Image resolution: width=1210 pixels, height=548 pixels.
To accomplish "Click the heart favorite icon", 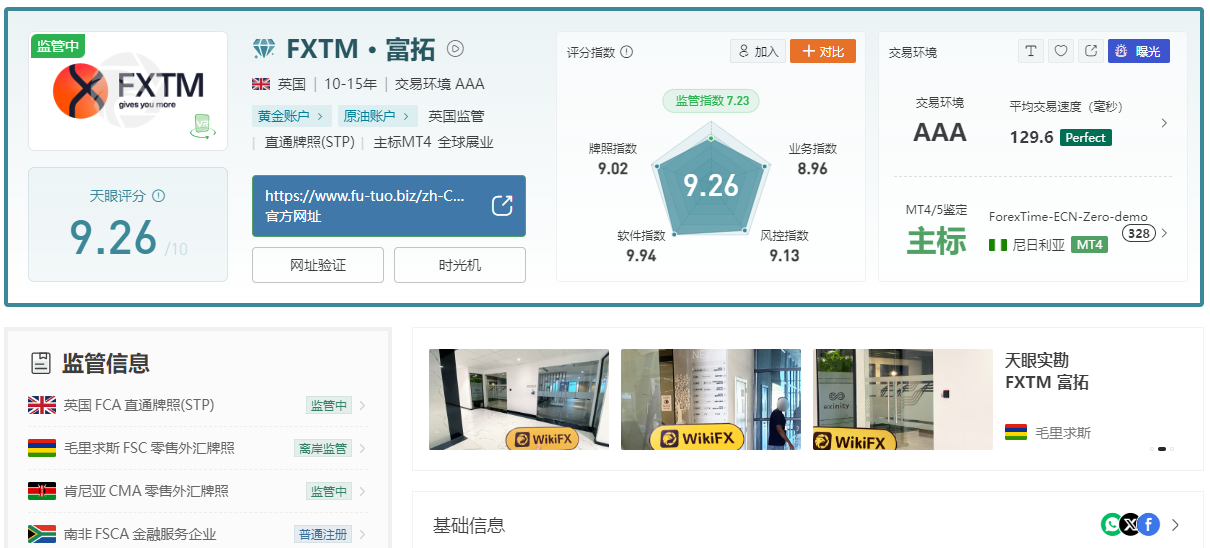I will 1061,51.
